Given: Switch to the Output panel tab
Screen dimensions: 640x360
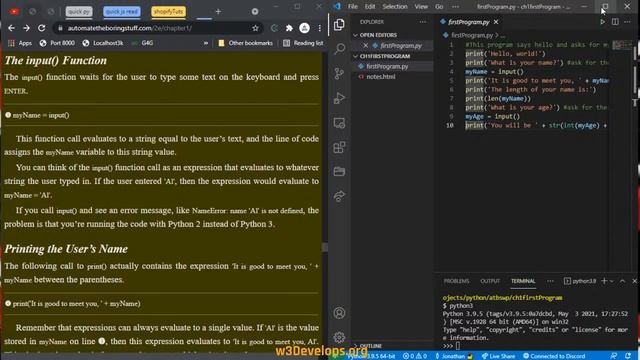Looking at the screenshot, I should pos(490,281).
